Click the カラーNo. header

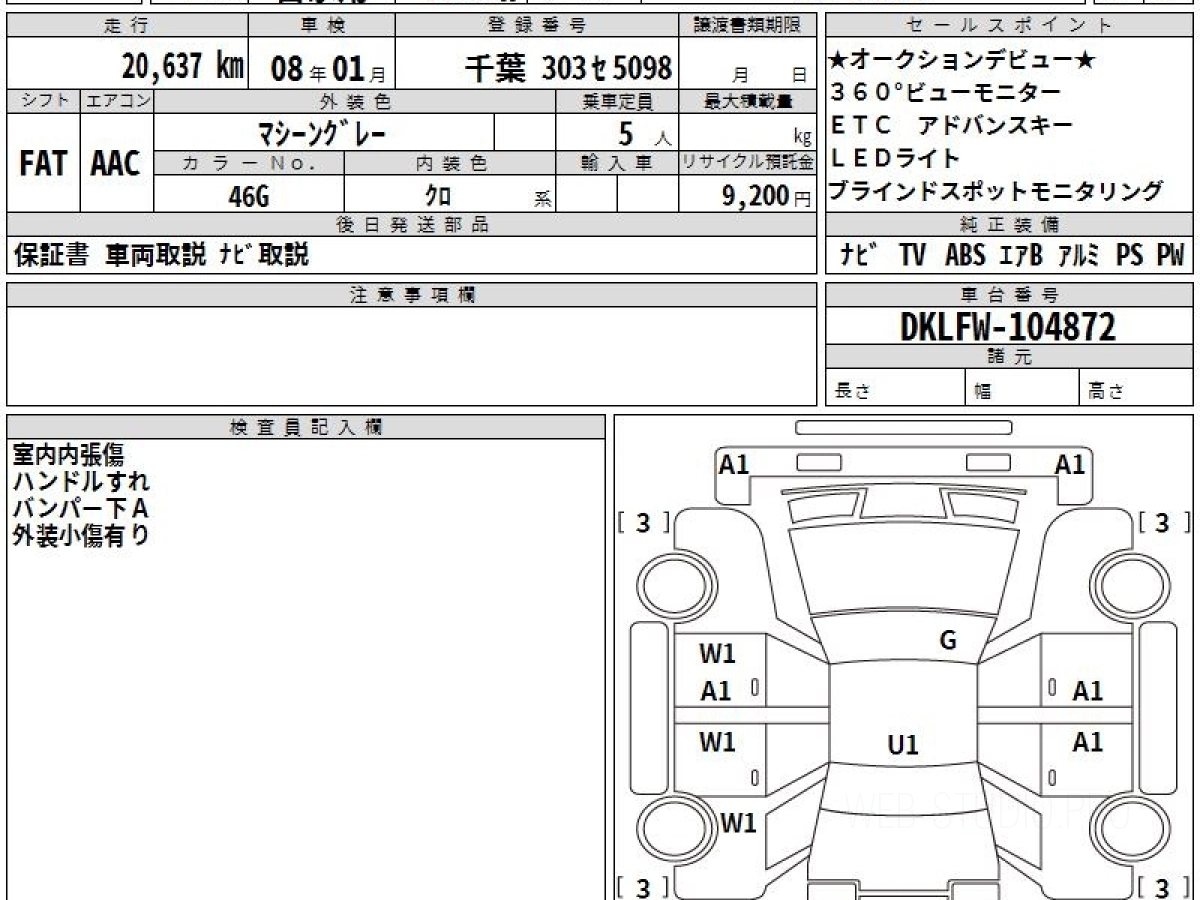[x=249, y=162]
